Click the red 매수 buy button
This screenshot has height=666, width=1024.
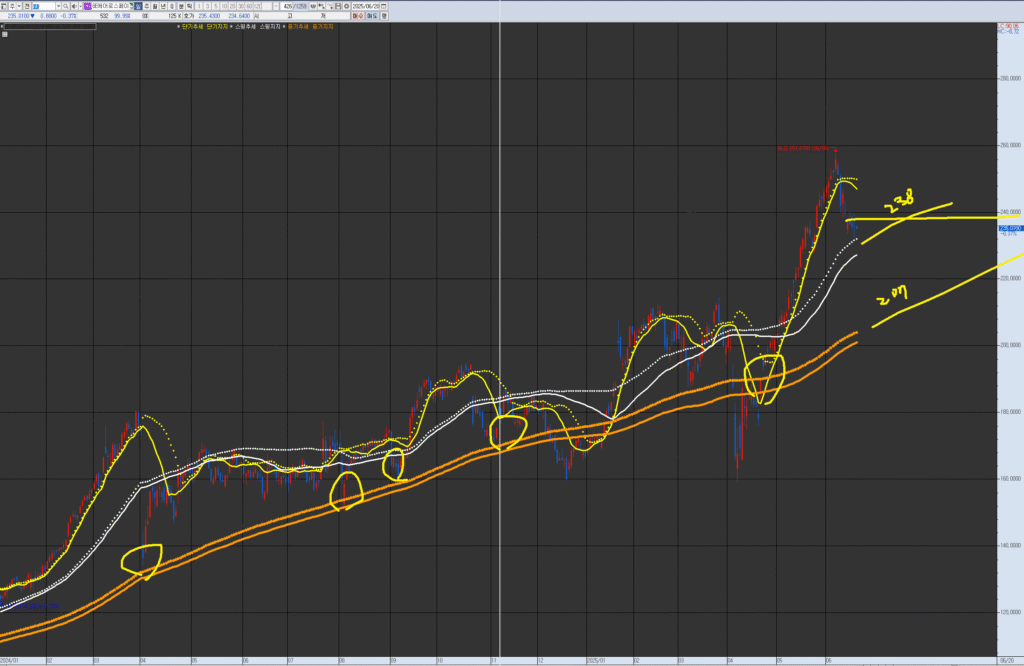point(358,16)
